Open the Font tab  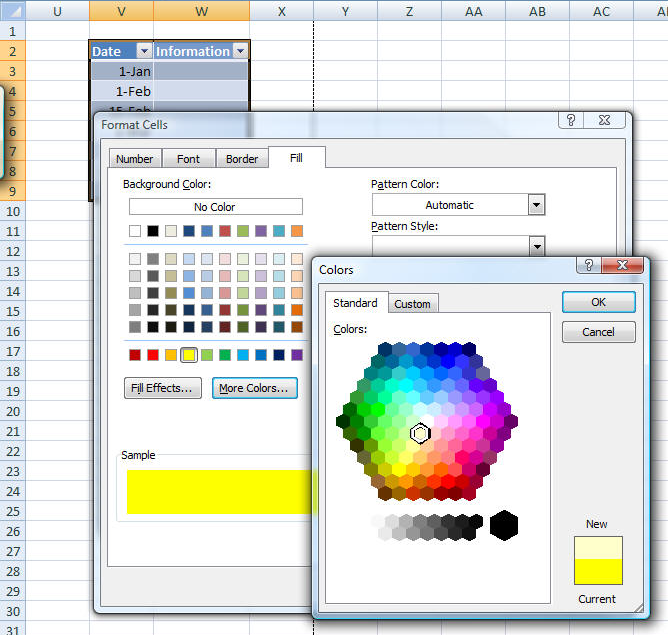coord(188,159)
